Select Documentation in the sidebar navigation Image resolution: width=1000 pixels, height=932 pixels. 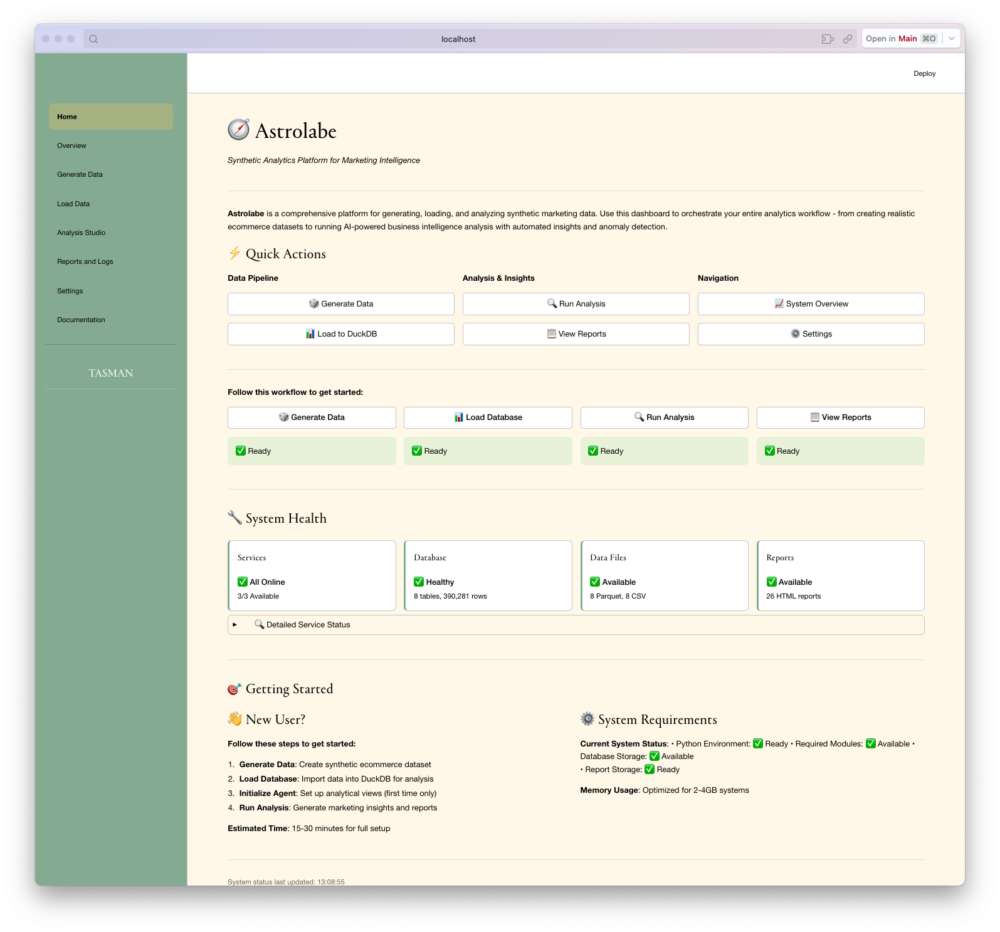(x=80, y=319)
